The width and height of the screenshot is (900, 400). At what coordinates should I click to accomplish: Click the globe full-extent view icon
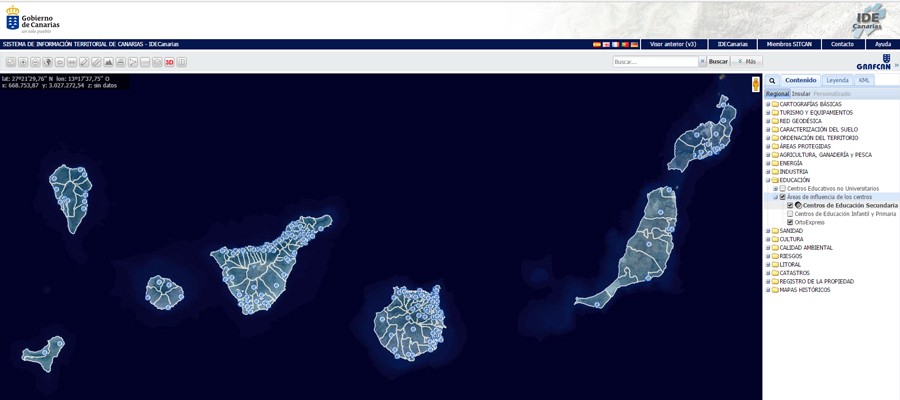(x=47, y=62)
